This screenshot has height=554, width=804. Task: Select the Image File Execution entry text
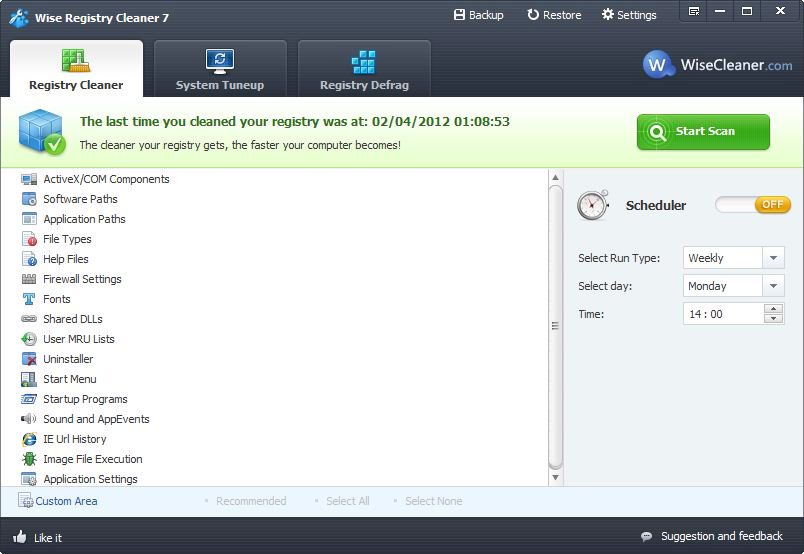pyautogui.click(x=93, y=459)
